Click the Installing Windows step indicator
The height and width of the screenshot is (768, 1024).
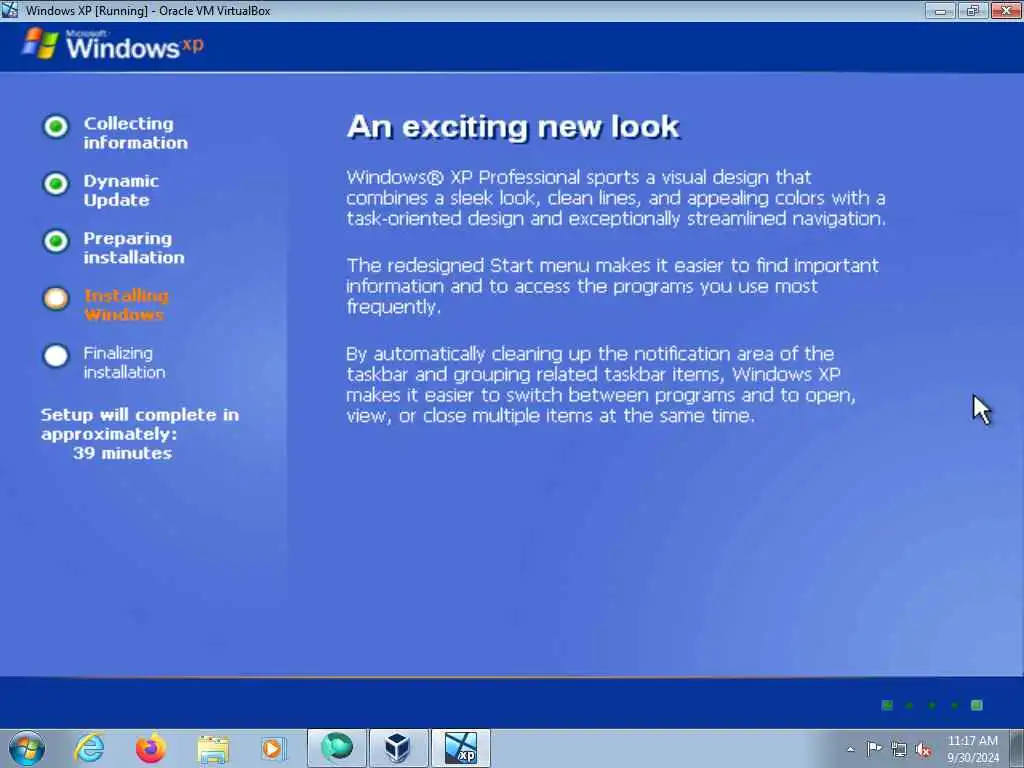pos(56,299)
